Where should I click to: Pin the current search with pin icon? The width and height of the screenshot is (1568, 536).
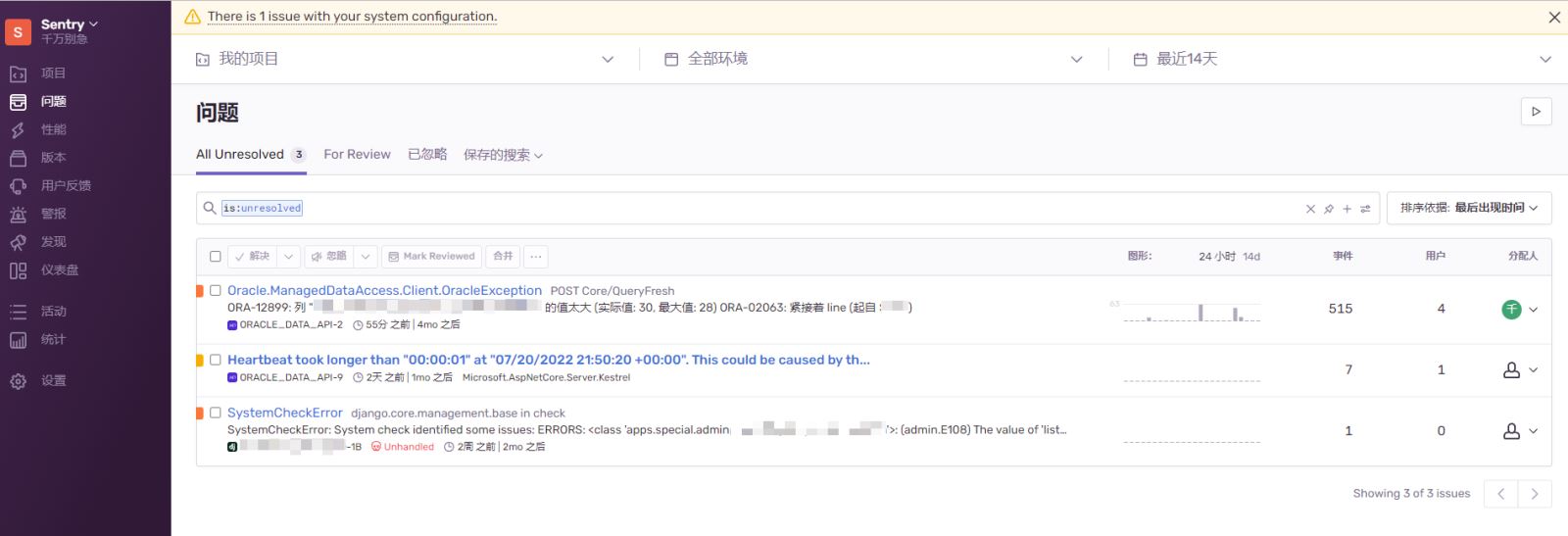(1329, 209)
